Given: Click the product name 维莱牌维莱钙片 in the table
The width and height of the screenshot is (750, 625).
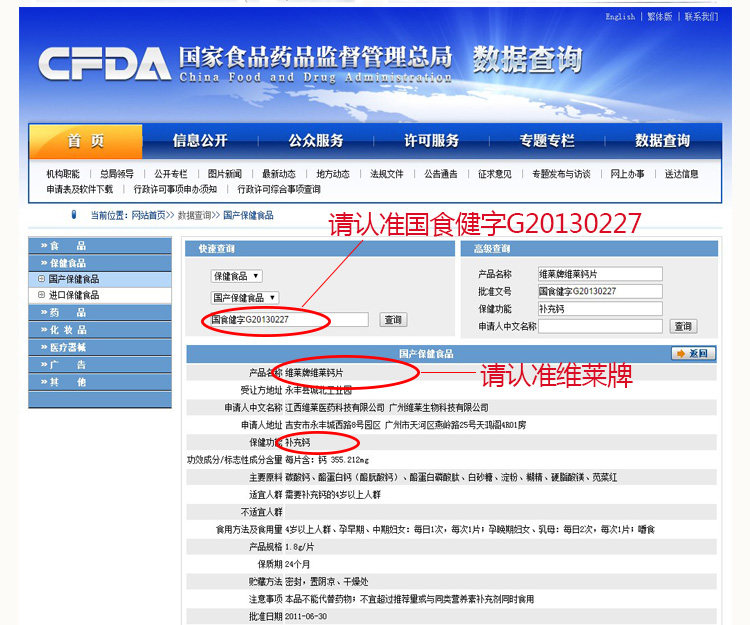Looking at the screenshot, I should coord(314,373).
